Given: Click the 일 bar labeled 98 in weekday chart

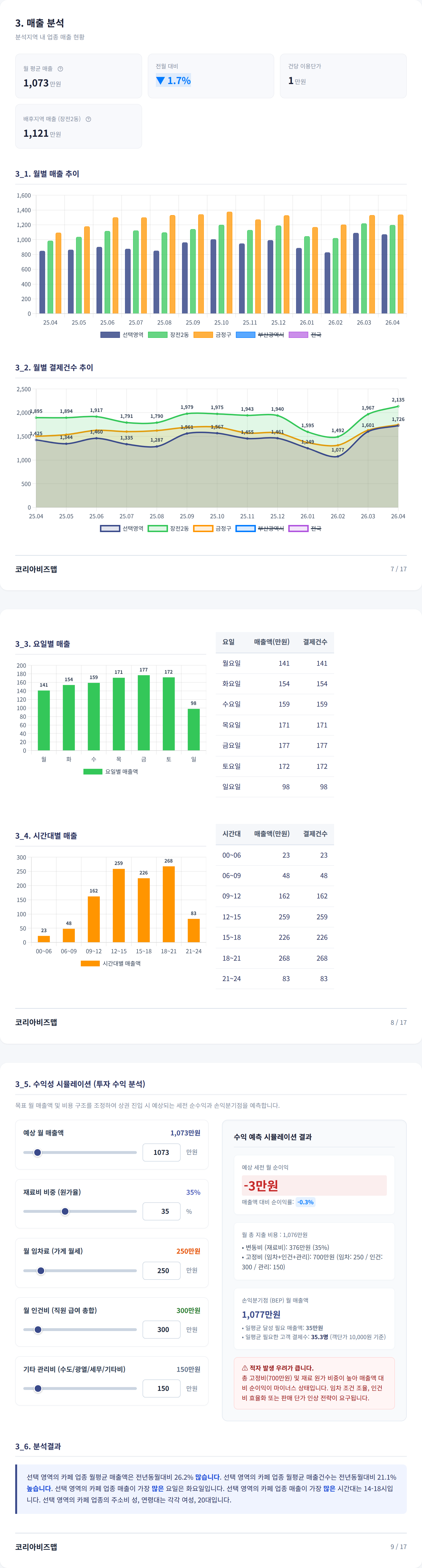Looking at the screenshot, I should [x=194, y=730].
